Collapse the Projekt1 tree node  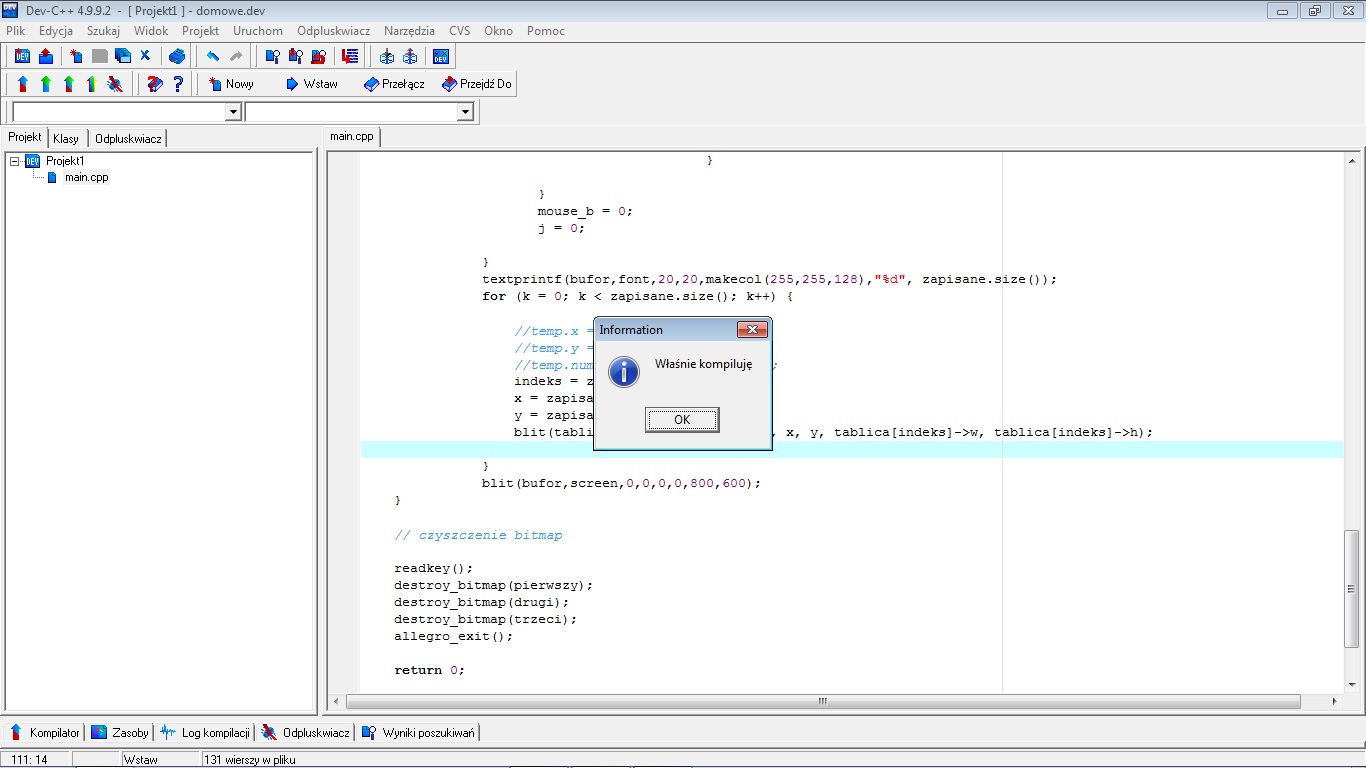15,161
